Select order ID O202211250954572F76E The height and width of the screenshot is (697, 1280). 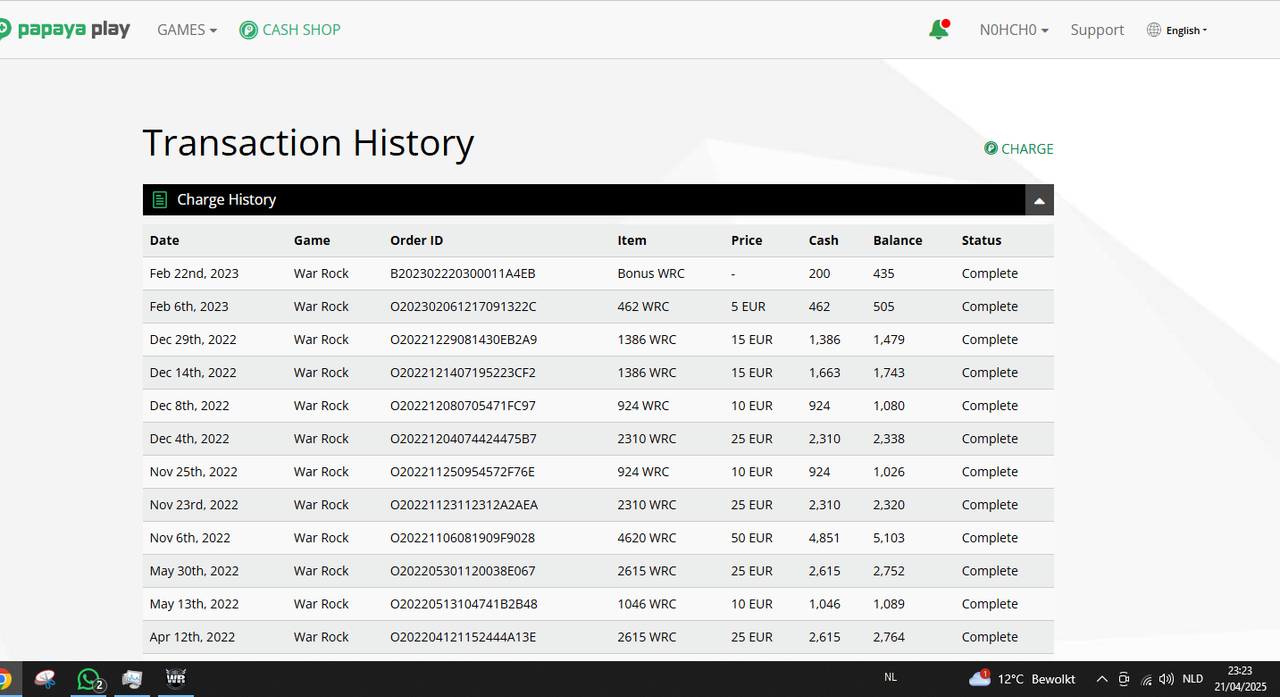pyautogui.click(x=462, y=471)
